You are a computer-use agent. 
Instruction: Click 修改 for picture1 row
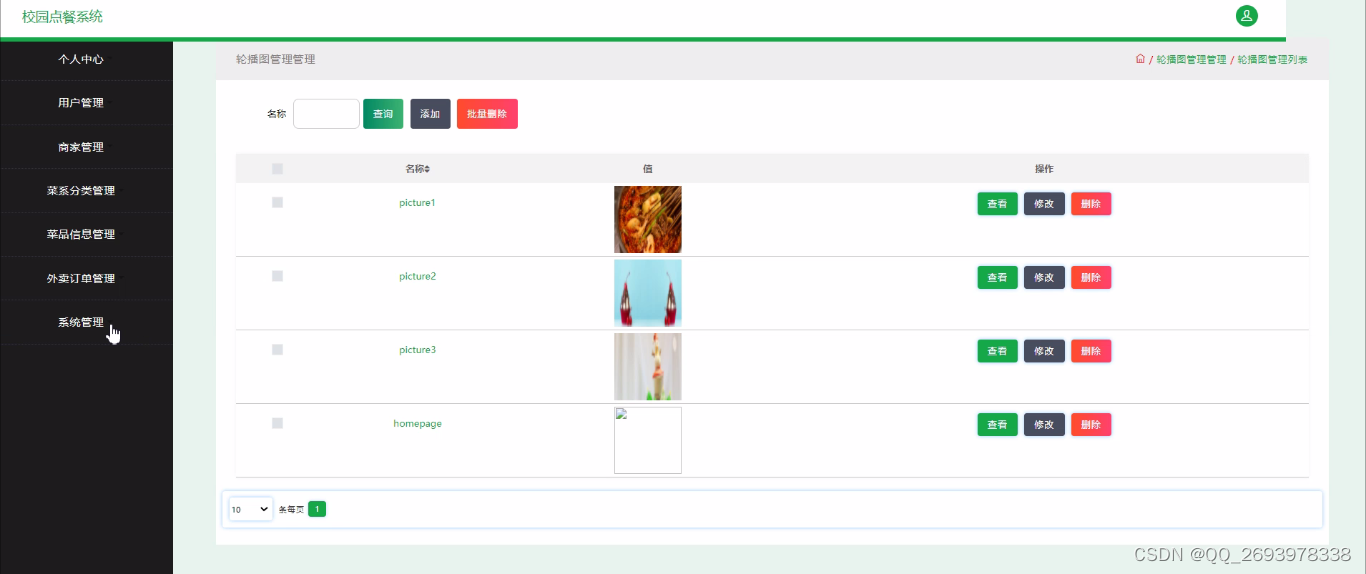click(x=1044, y=204)
